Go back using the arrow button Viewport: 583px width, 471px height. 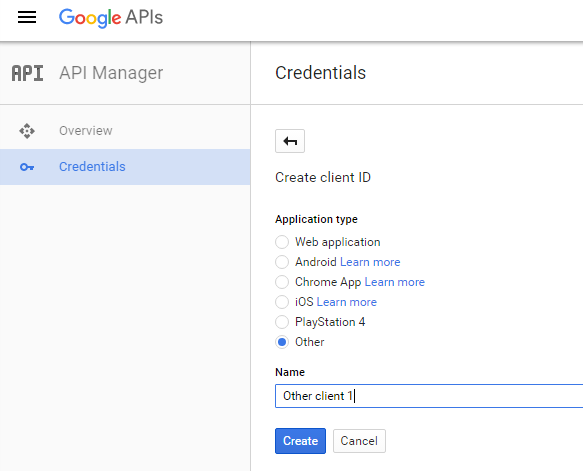(290, 141)
